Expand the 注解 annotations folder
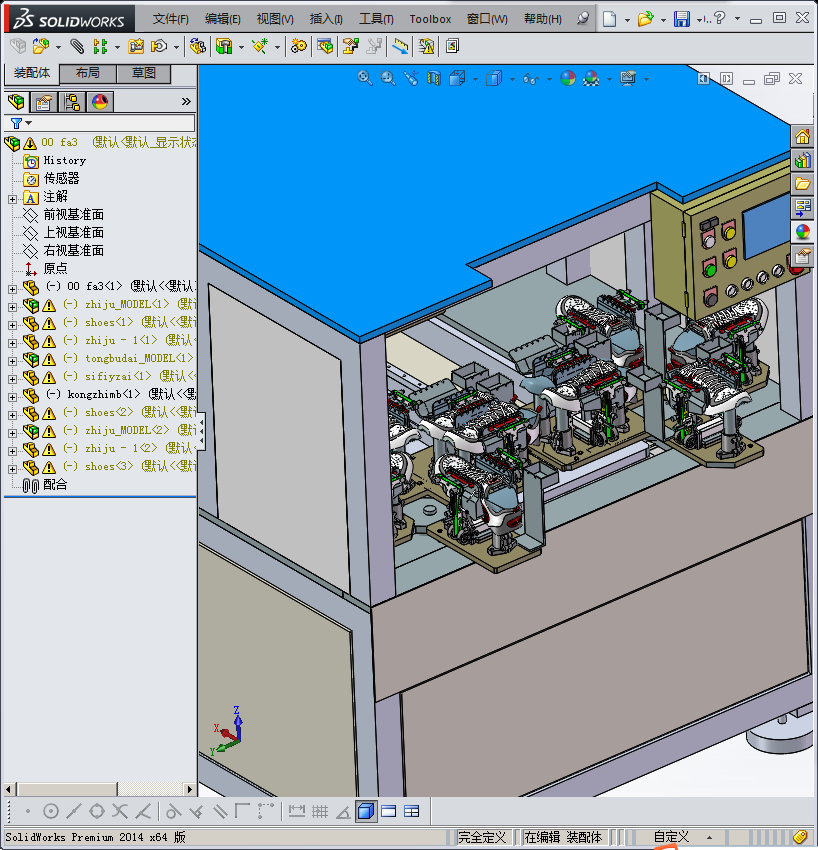The height and width of the screenshot is (850, 818). tap(12, 199)
